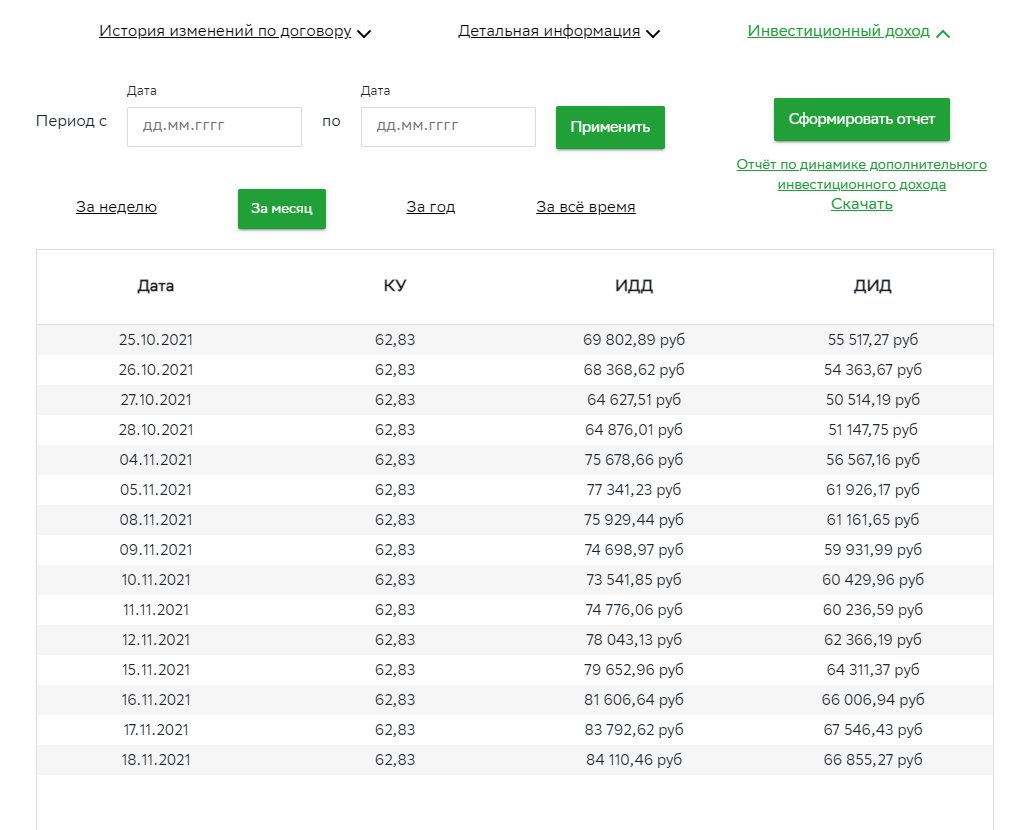Expand Детальная информация section

pos(559,31)
